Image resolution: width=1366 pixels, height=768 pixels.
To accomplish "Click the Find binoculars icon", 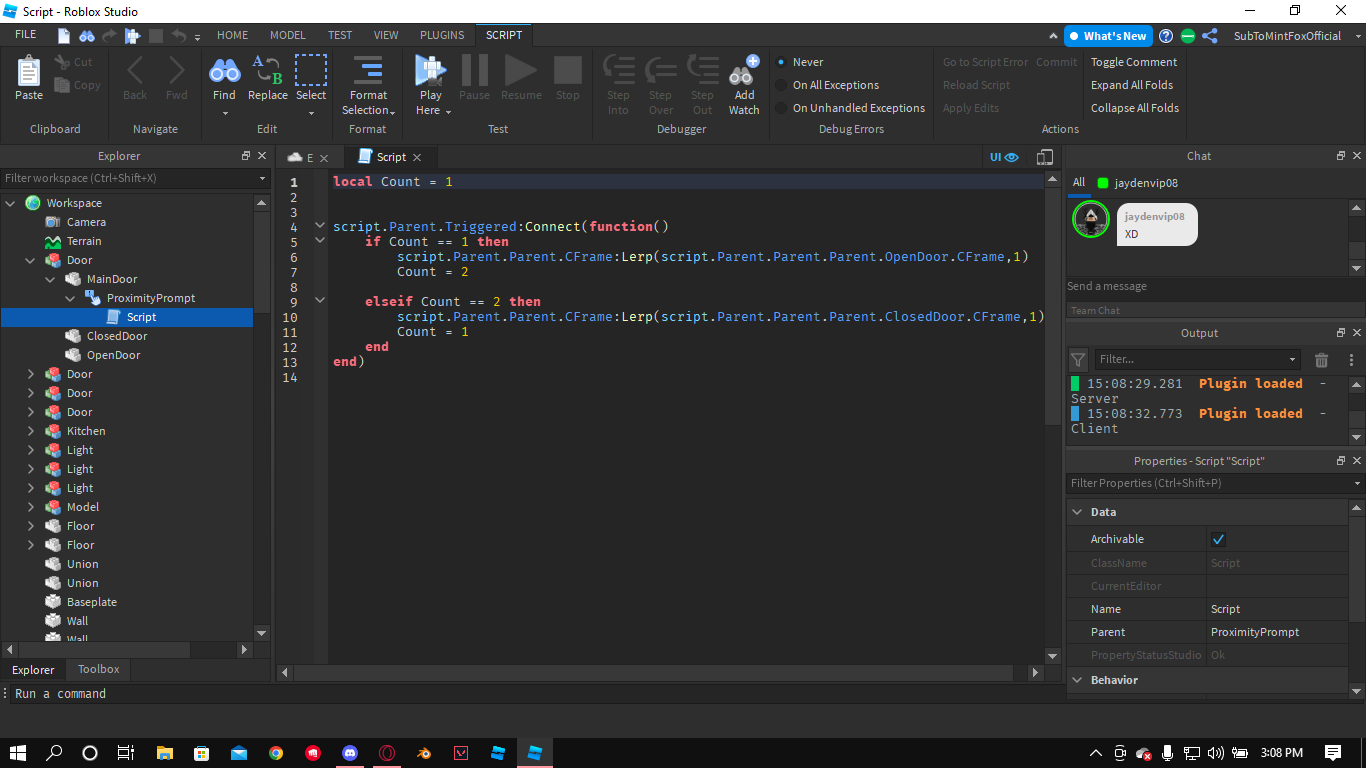I will [x=224, y=72].
